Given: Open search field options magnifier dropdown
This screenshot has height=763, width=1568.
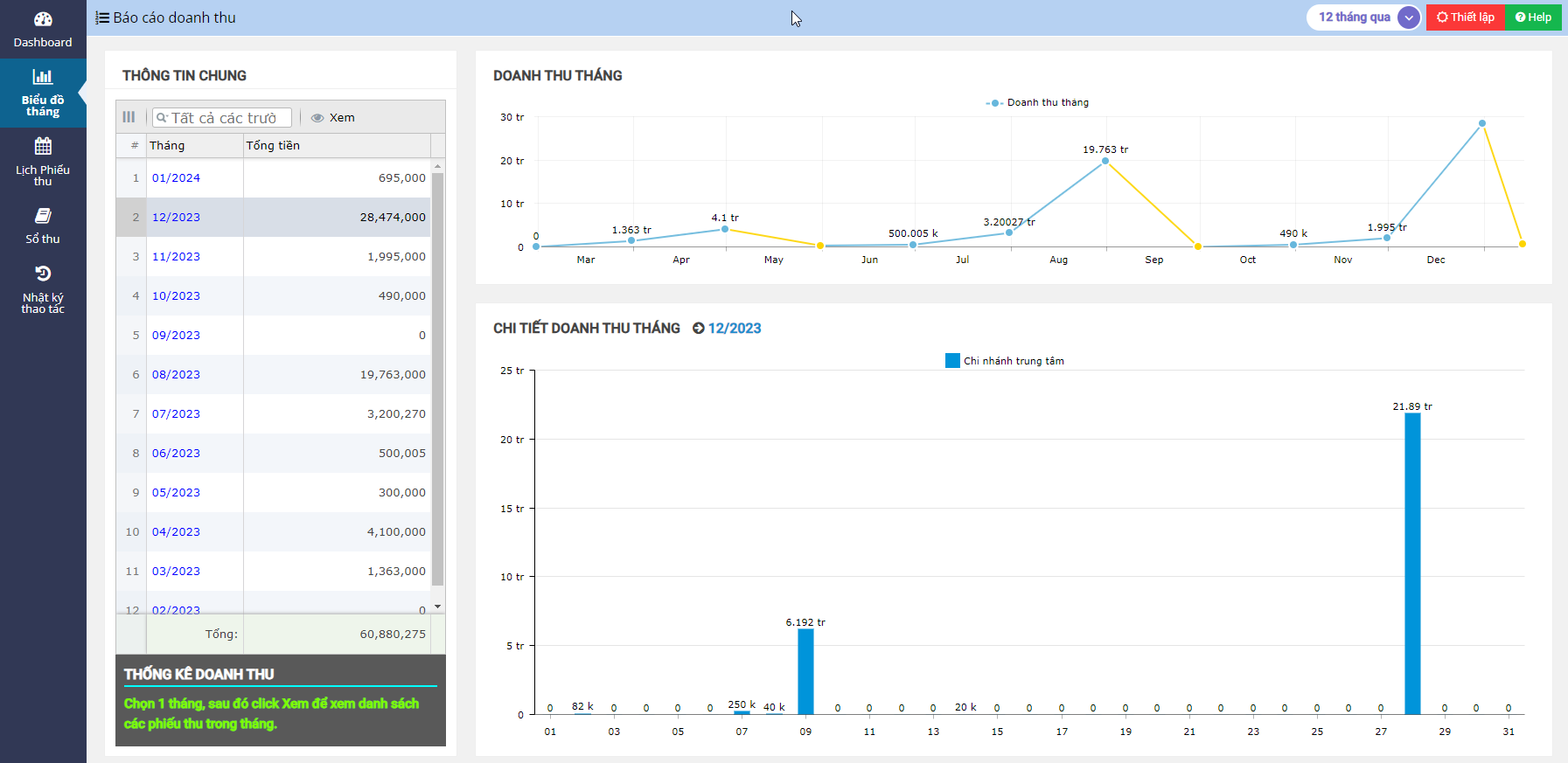Looking at the screenshot, I should tap(162, 118).
